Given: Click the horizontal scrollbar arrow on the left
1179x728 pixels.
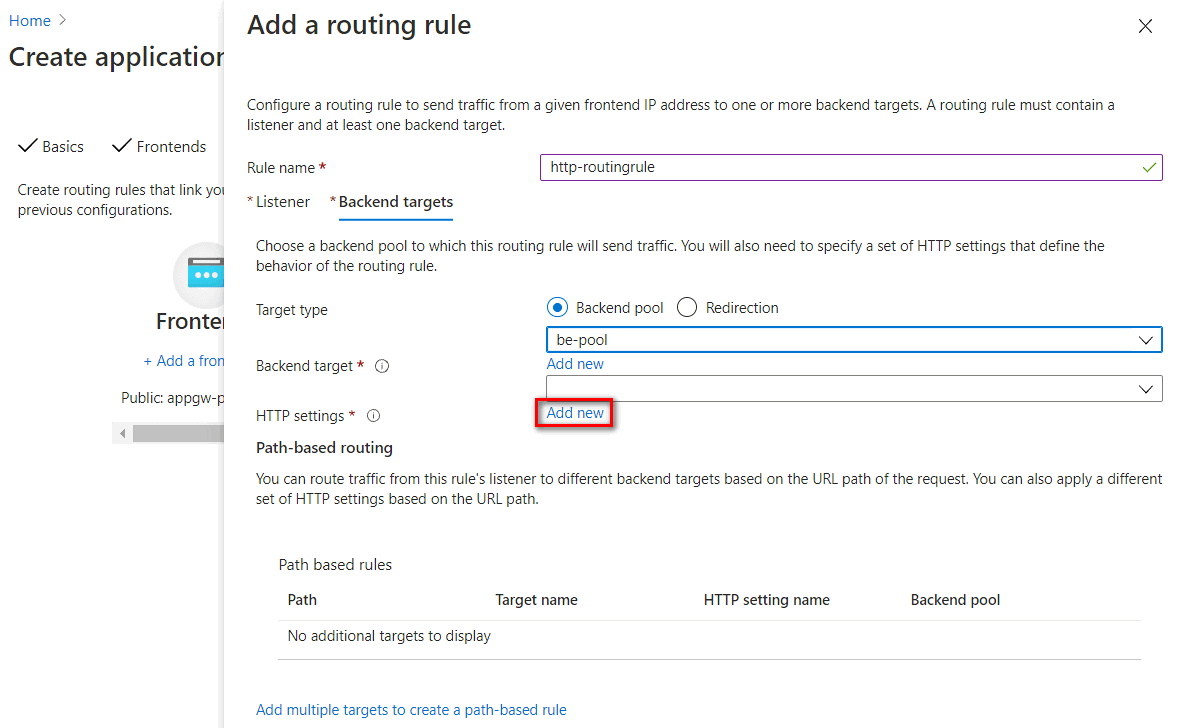Looking at the screenshot, I should pos(122,432).
